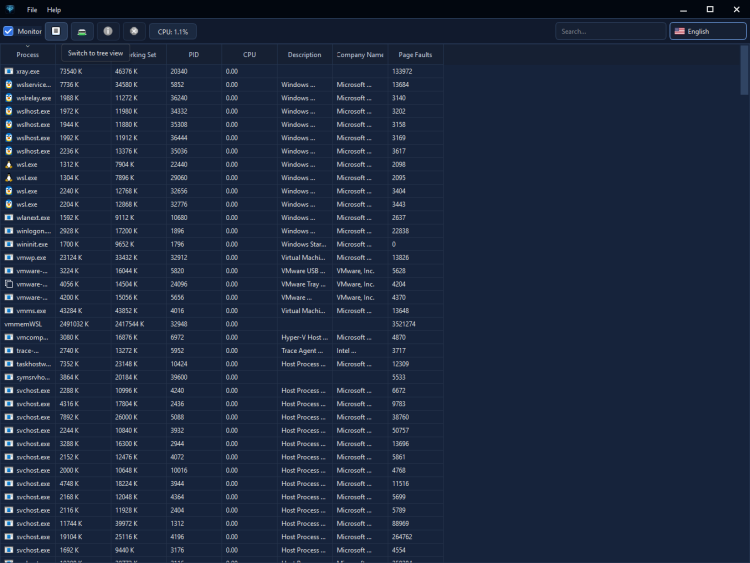This screenshot has height=563, width=750.
Task: Click private bytes value 2491032 K
Action: coord(74,324)
